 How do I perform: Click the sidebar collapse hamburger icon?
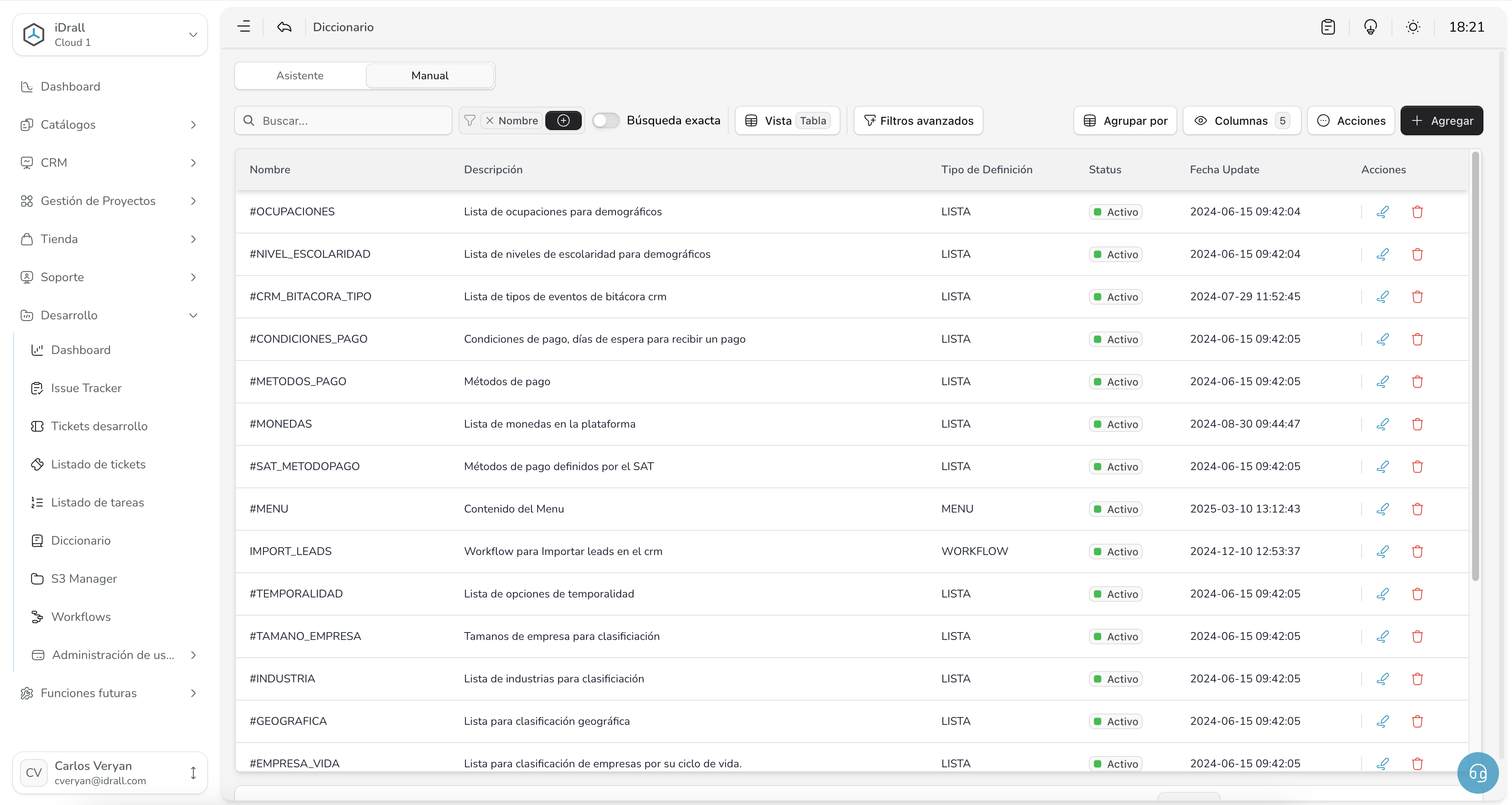[244, 27]
